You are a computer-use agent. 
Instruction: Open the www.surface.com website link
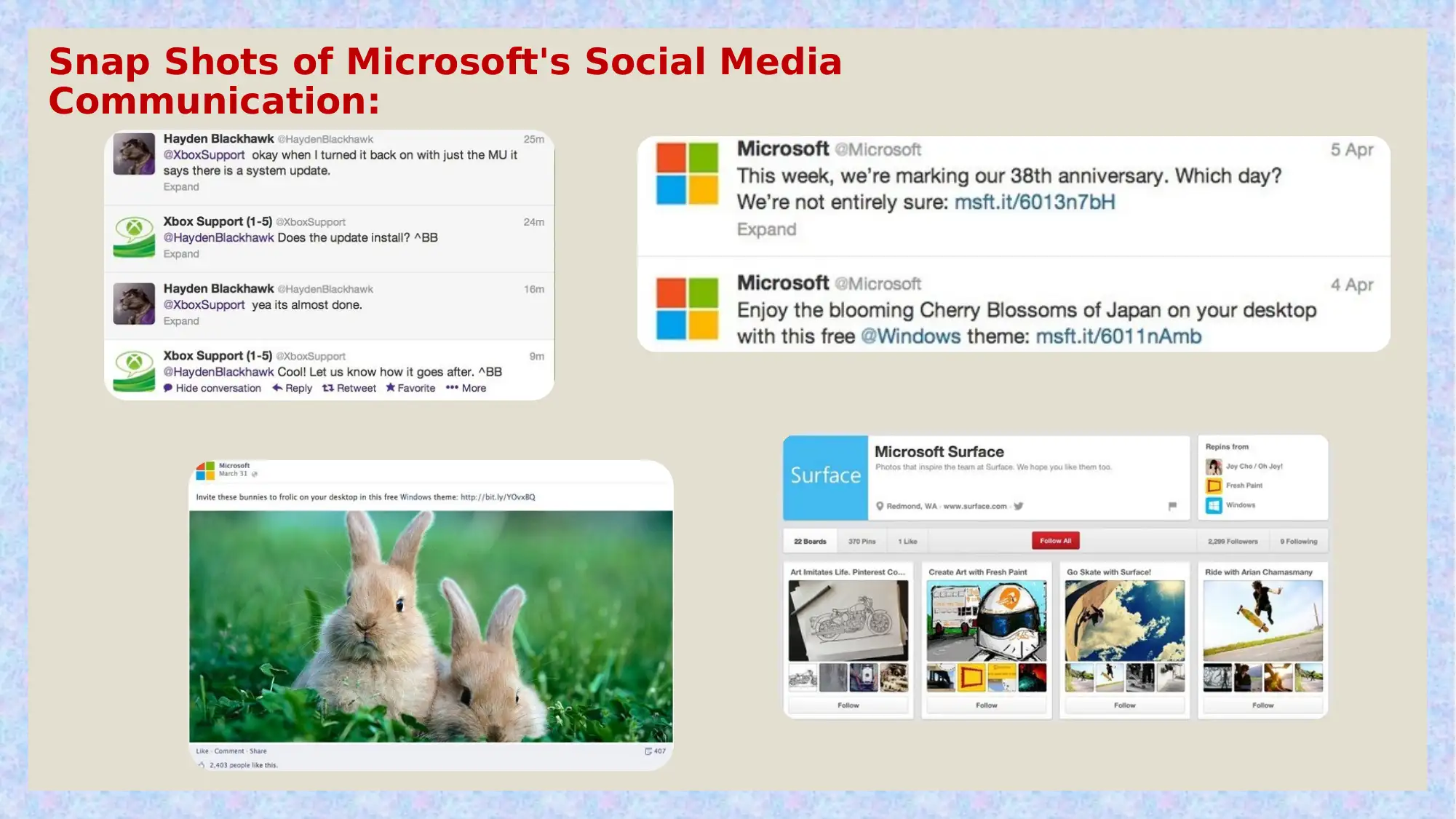pos(975,507)
